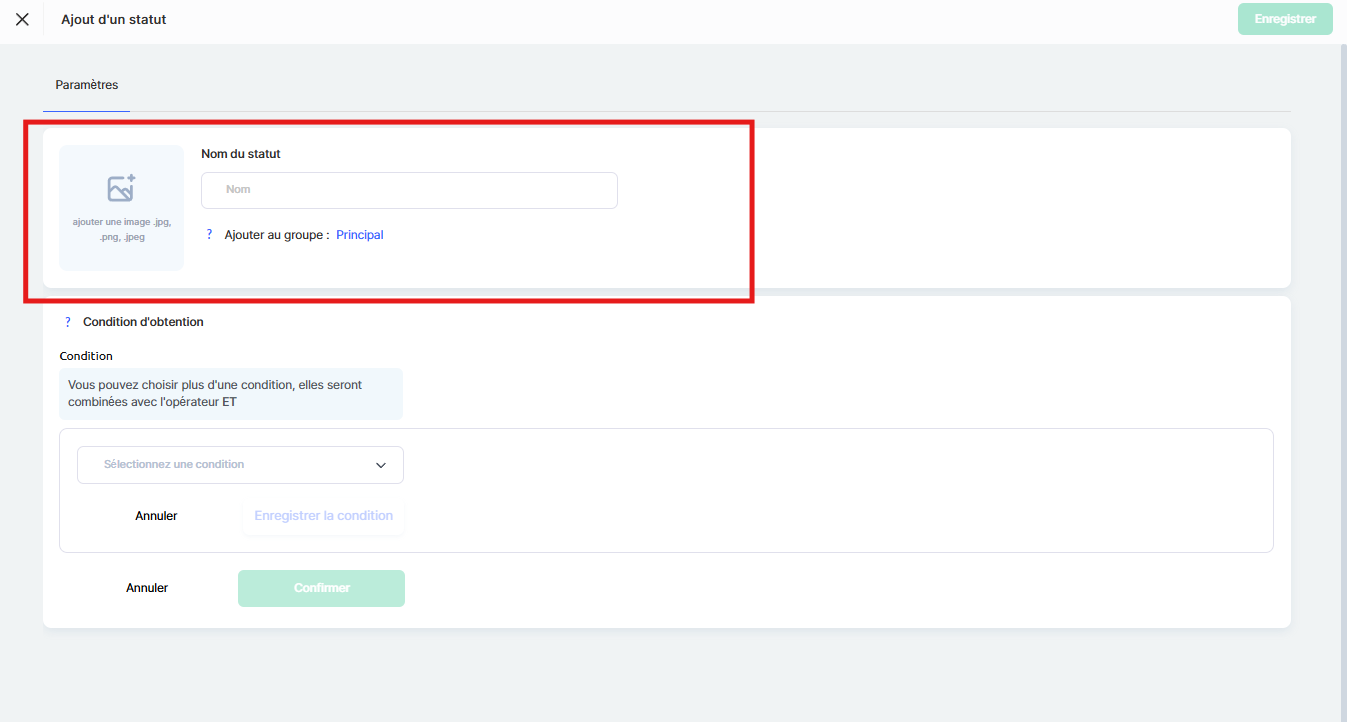The height and width of the screenshot is (722, 1347).
Task: Click the 'Ajouter au groupe' label
Action: coord(277,235)
